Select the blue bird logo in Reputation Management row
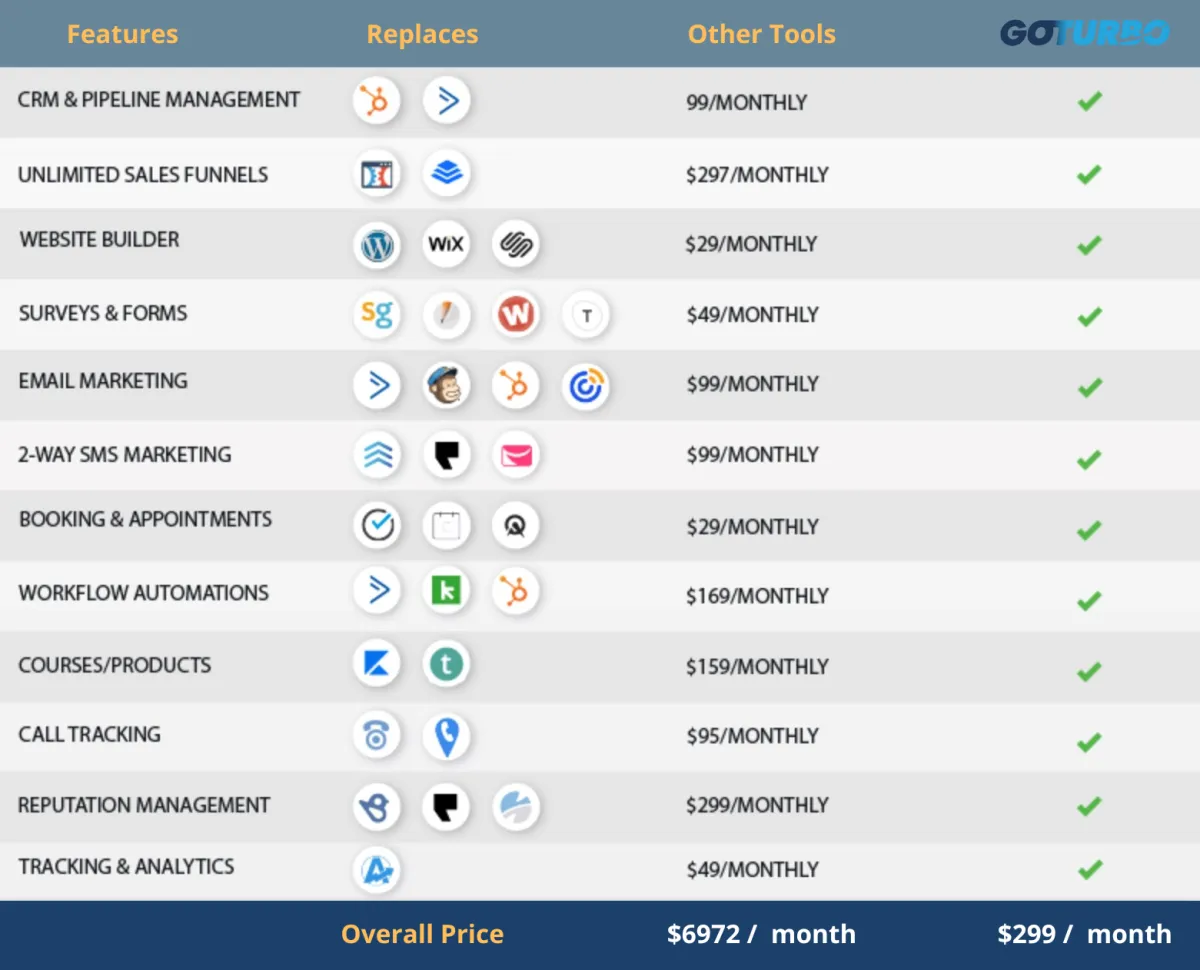This screenshot has width=1200, height=970. (x=377, y=806)
